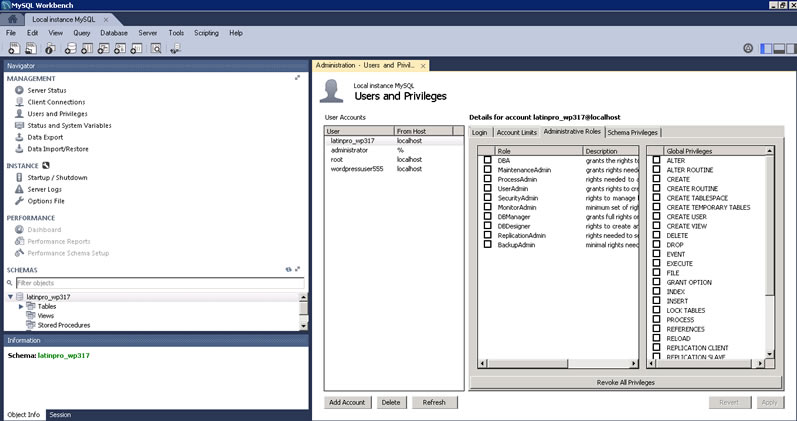Expand the Tables node
The image size is (797, 421).
pos(21,306)
